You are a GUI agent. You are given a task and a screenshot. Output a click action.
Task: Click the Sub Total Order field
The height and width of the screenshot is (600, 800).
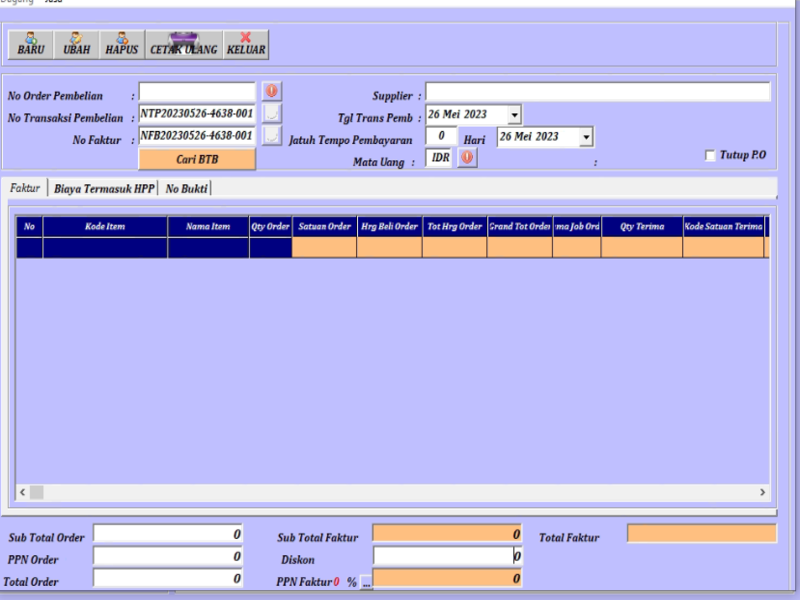168,534
